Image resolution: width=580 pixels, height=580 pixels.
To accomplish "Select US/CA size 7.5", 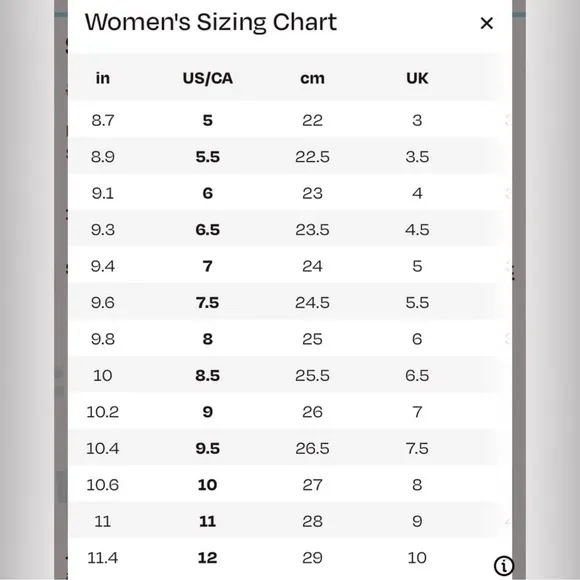I will click(x=208, y=303).
